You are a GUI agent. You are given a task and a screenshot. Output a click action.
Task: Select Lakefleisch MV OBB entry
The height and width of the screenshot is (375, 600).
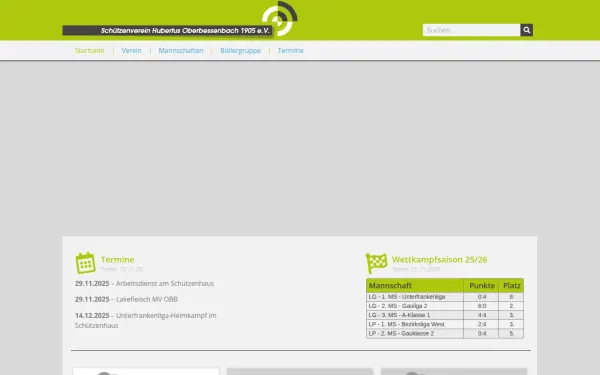[126, 299]
